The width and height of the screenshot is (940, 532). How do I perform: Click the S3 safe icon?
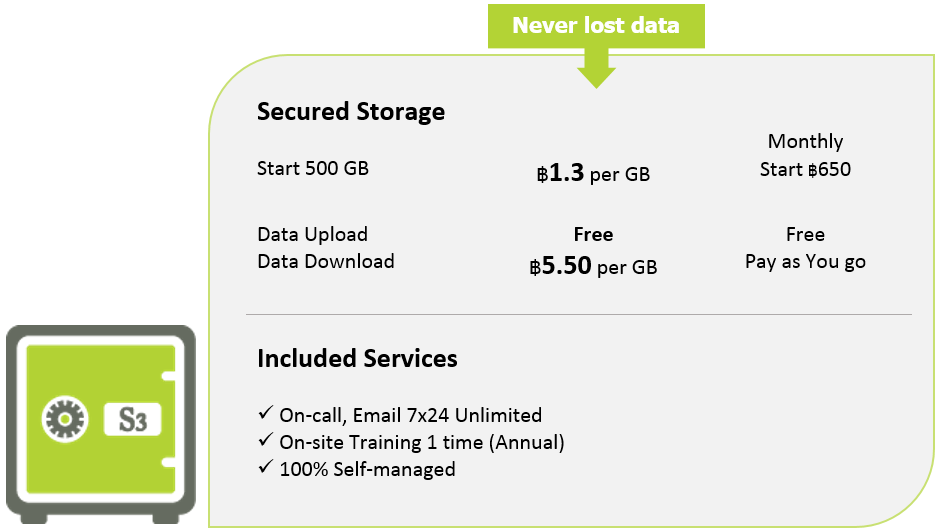[x=101, y=424]
